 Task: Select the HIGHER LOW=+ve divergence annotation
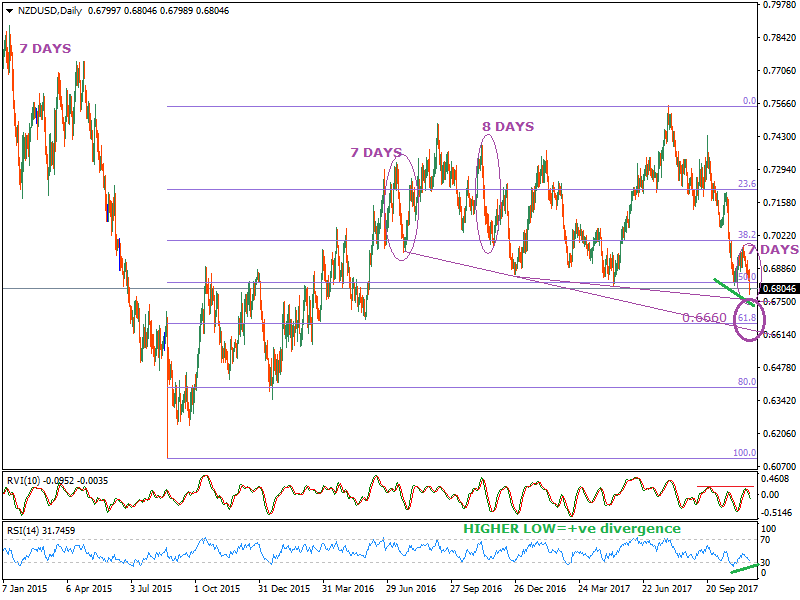pyautogui.click(x=572, y=529)
